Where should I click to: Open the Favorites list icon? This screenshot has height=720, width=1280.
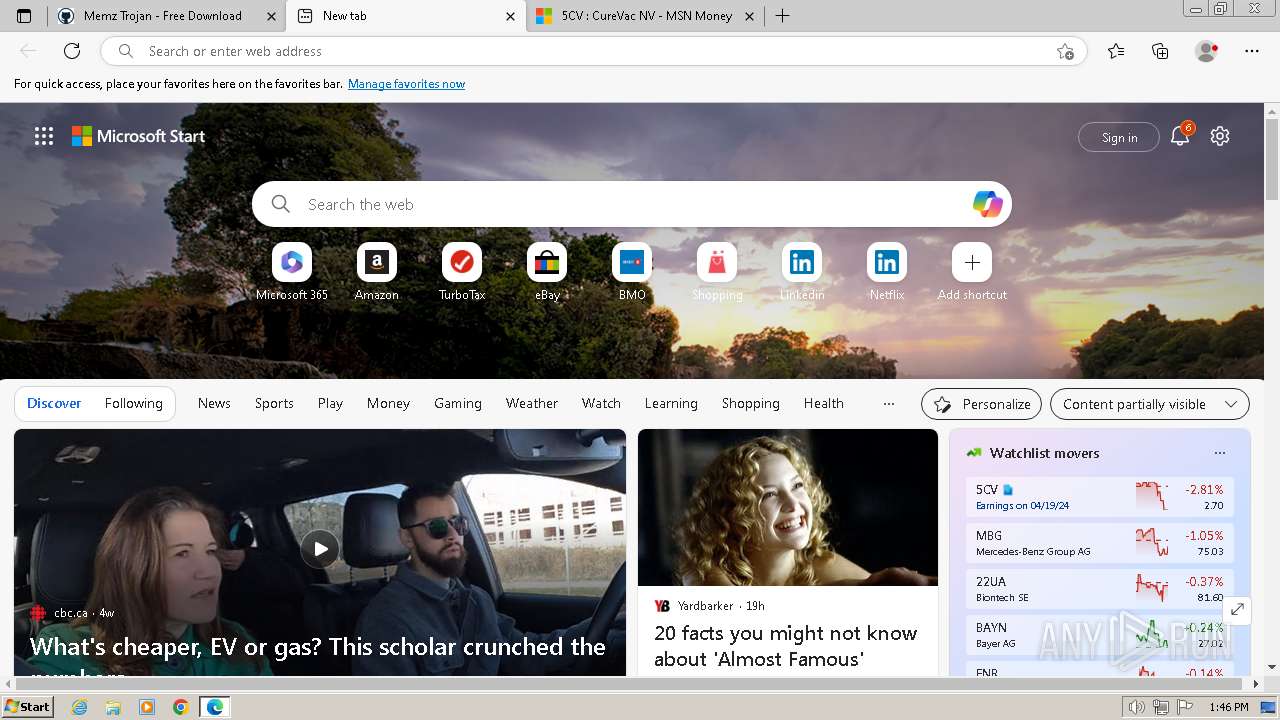pyautogui.click(x=1116, y=51)
